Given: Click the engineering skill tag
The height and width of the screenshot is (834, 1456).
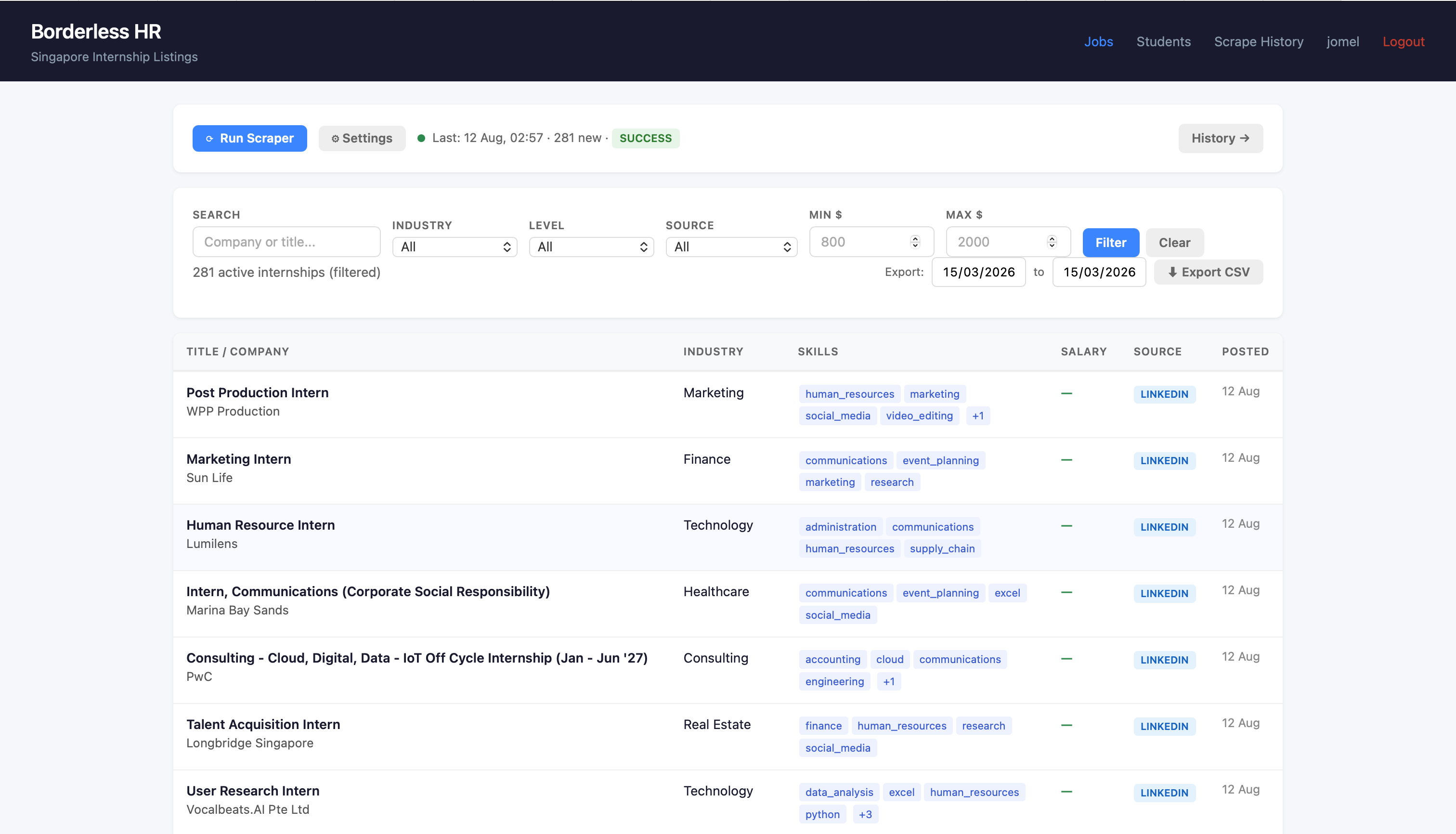Looking at the screenshot, I should (834, 682).
